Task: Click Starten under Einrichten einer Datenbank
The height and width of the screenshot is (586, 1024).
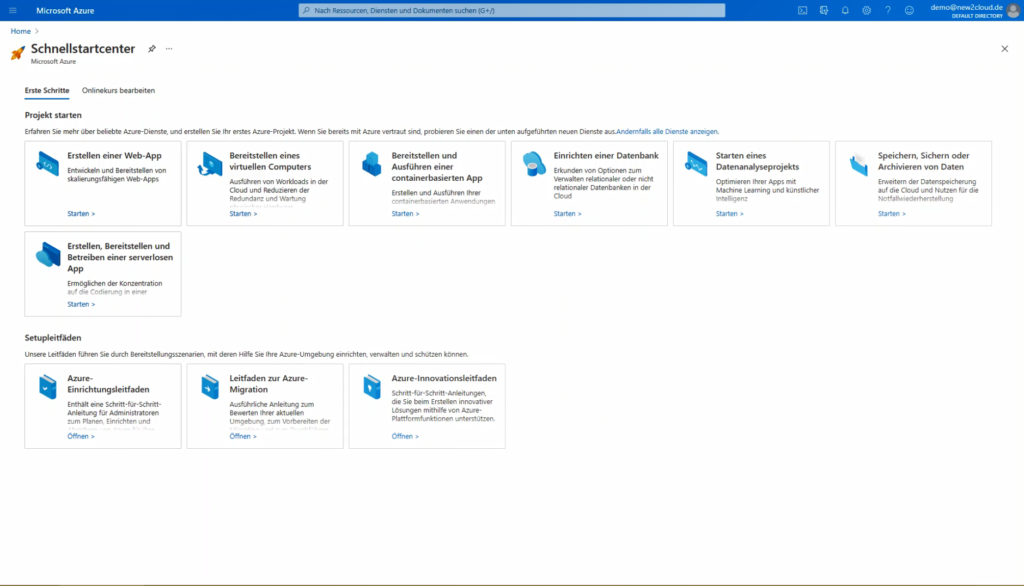Action: coord(568,214)
